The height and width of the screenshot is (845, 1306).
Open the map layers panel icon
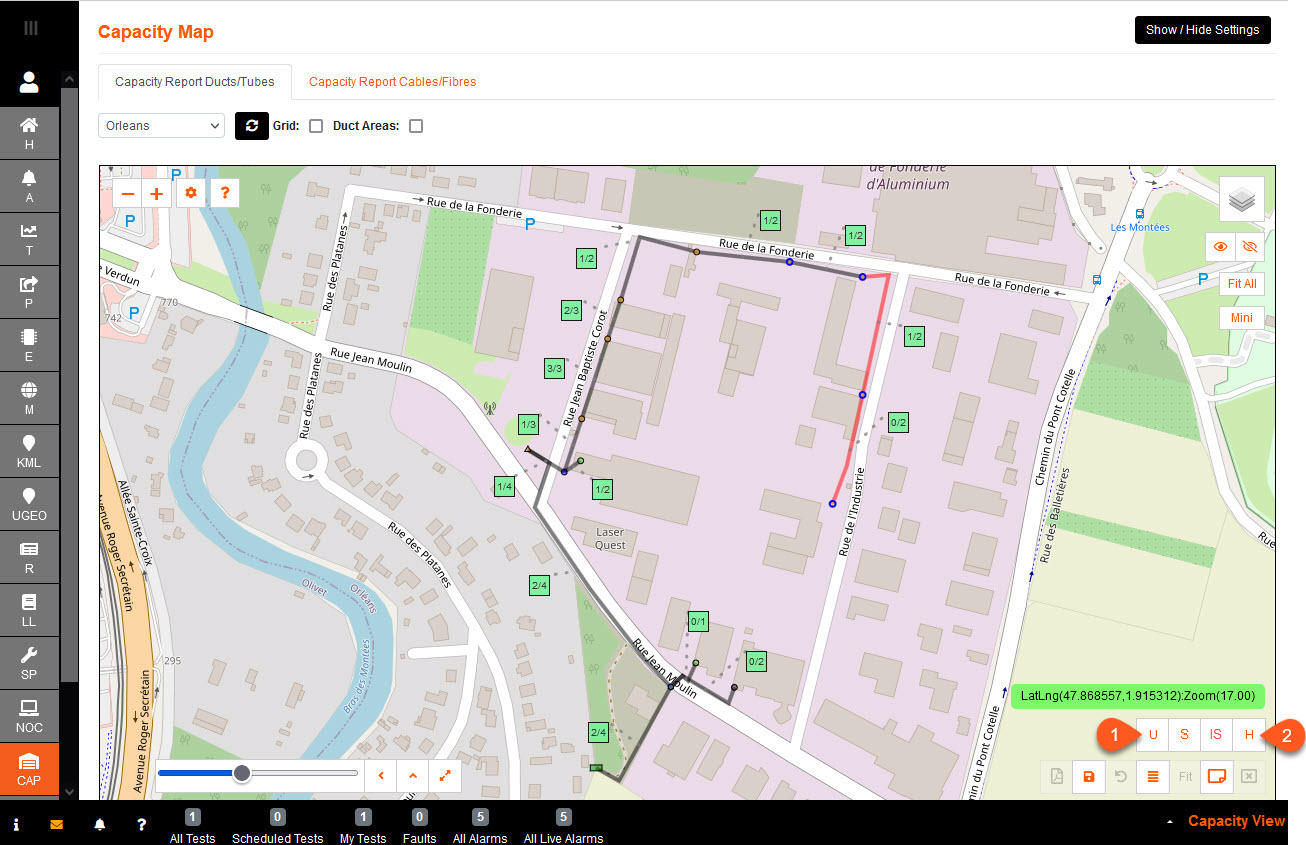1241,199
